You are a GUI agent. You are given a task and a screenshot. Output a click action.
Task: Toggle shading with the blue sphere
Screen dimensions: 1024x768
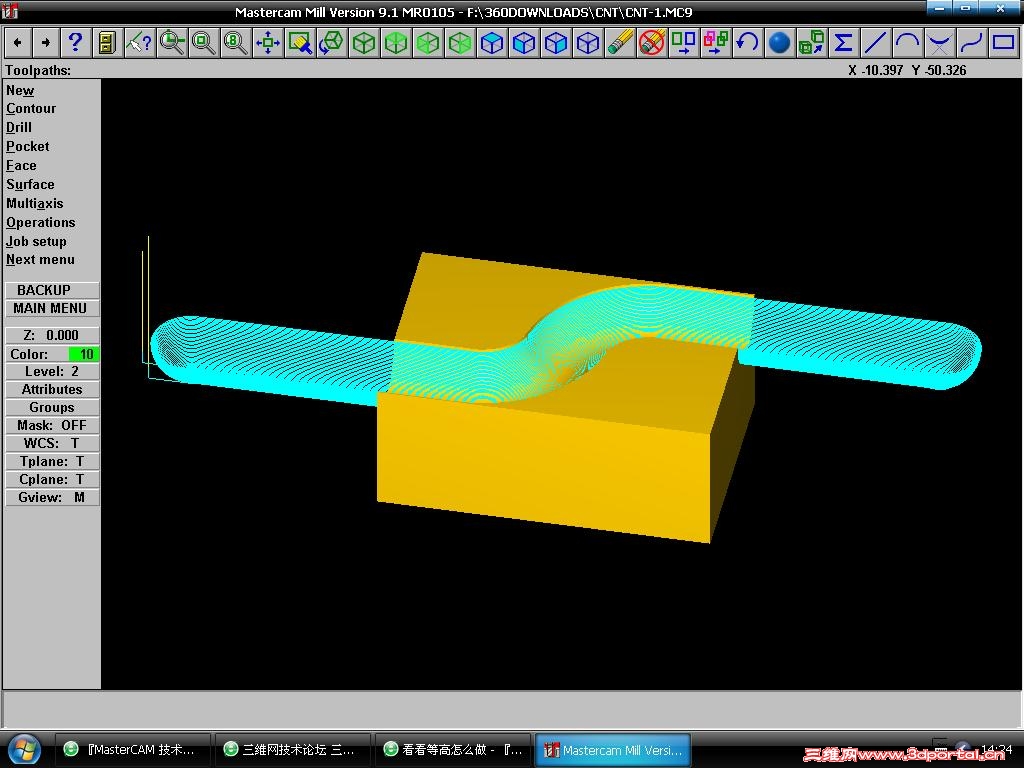click(x=780, y=43)
